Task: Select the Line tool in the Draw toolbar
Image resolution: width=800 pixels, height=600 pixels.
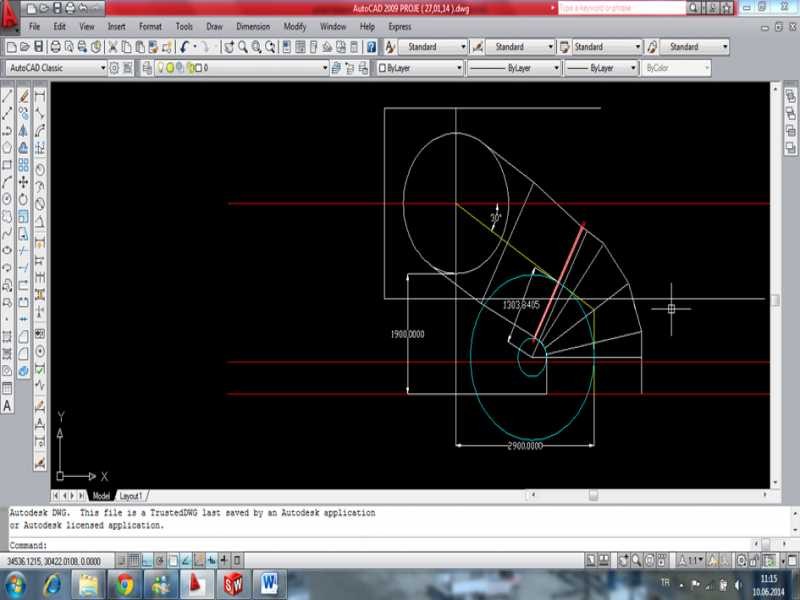Action: [7, 97]
